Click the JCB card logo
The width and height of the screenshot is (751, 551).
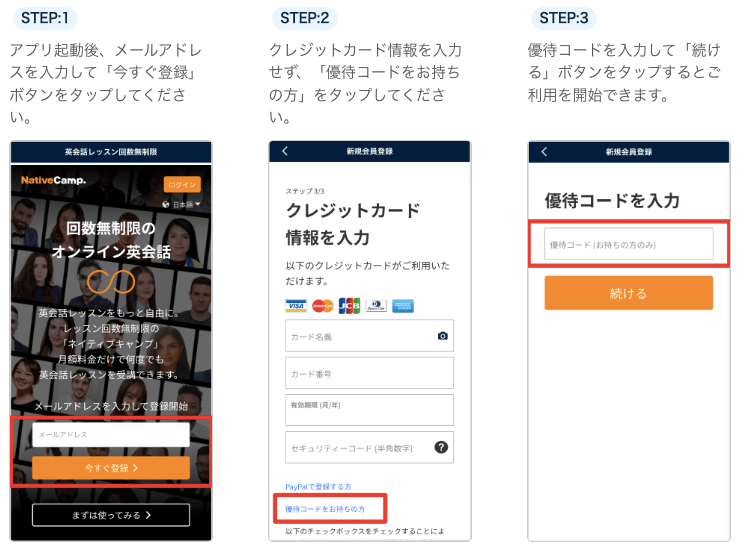coord(349,306)
